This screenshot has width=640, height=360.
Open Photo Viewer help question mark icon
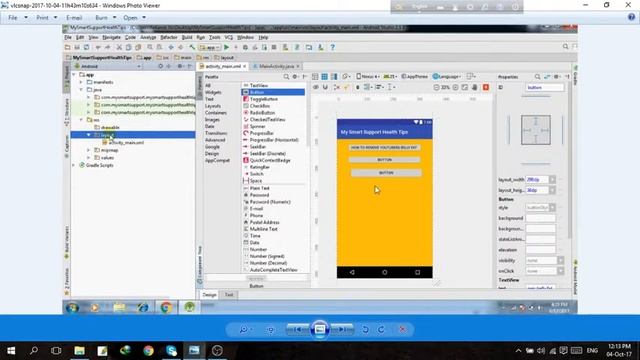tap(631, 17)
